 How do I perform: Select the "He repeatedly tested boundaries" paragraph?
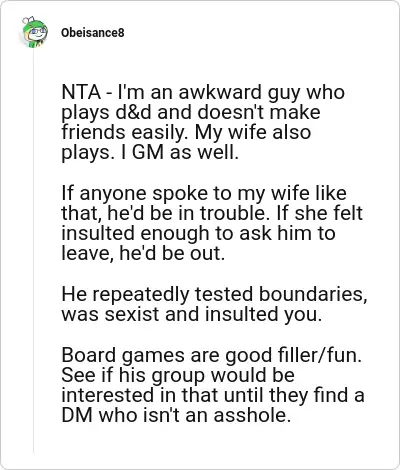point(214,304)
